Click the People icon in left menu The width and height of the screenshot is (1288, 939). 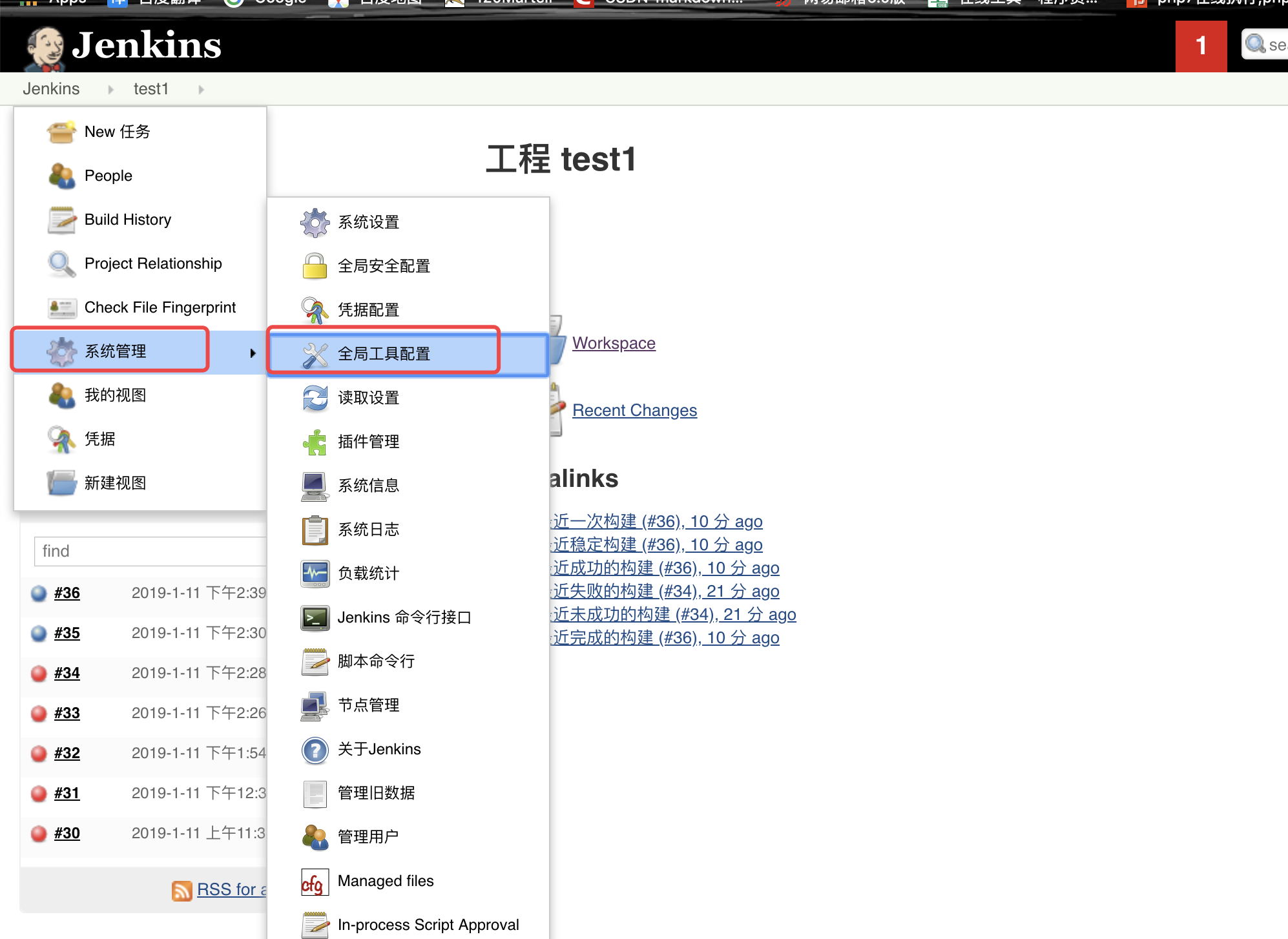tap(61, 176)
